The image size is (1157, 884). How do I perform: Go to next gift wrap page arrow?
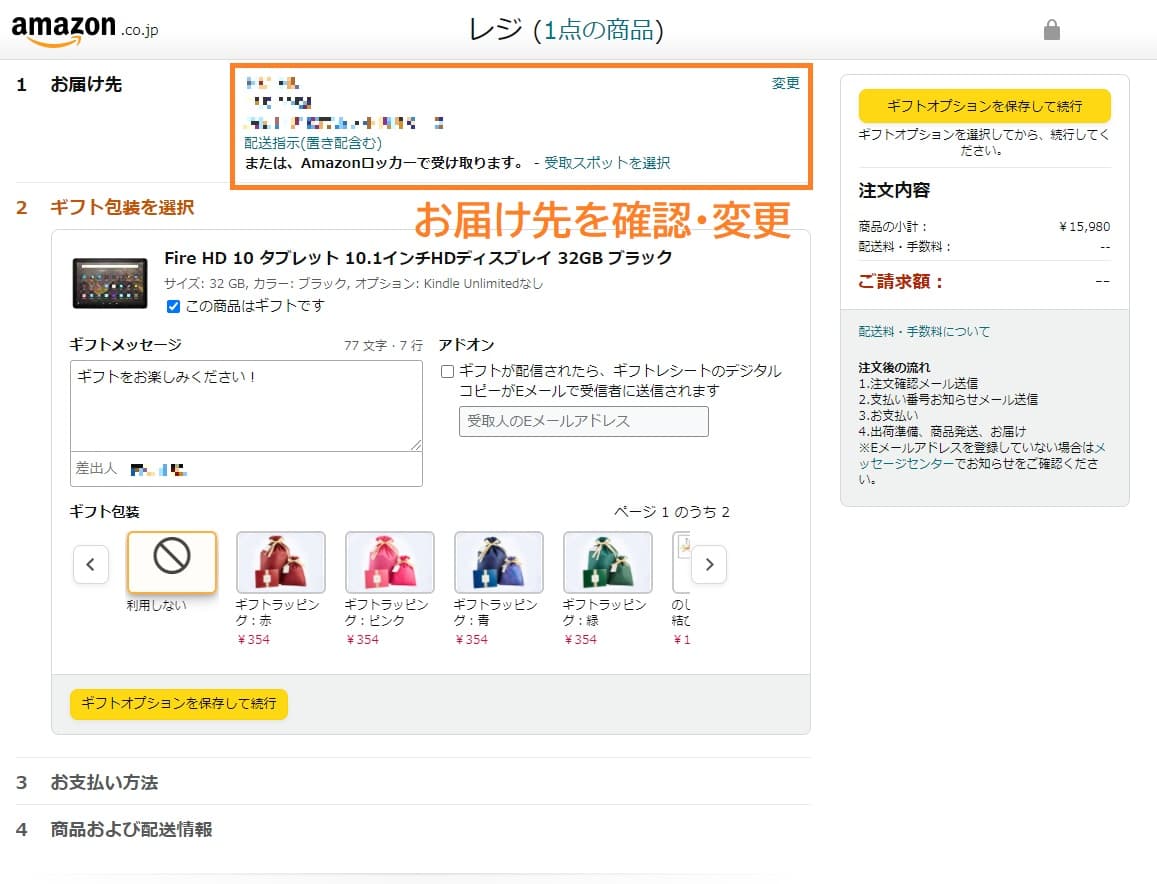tap(709, 564)
